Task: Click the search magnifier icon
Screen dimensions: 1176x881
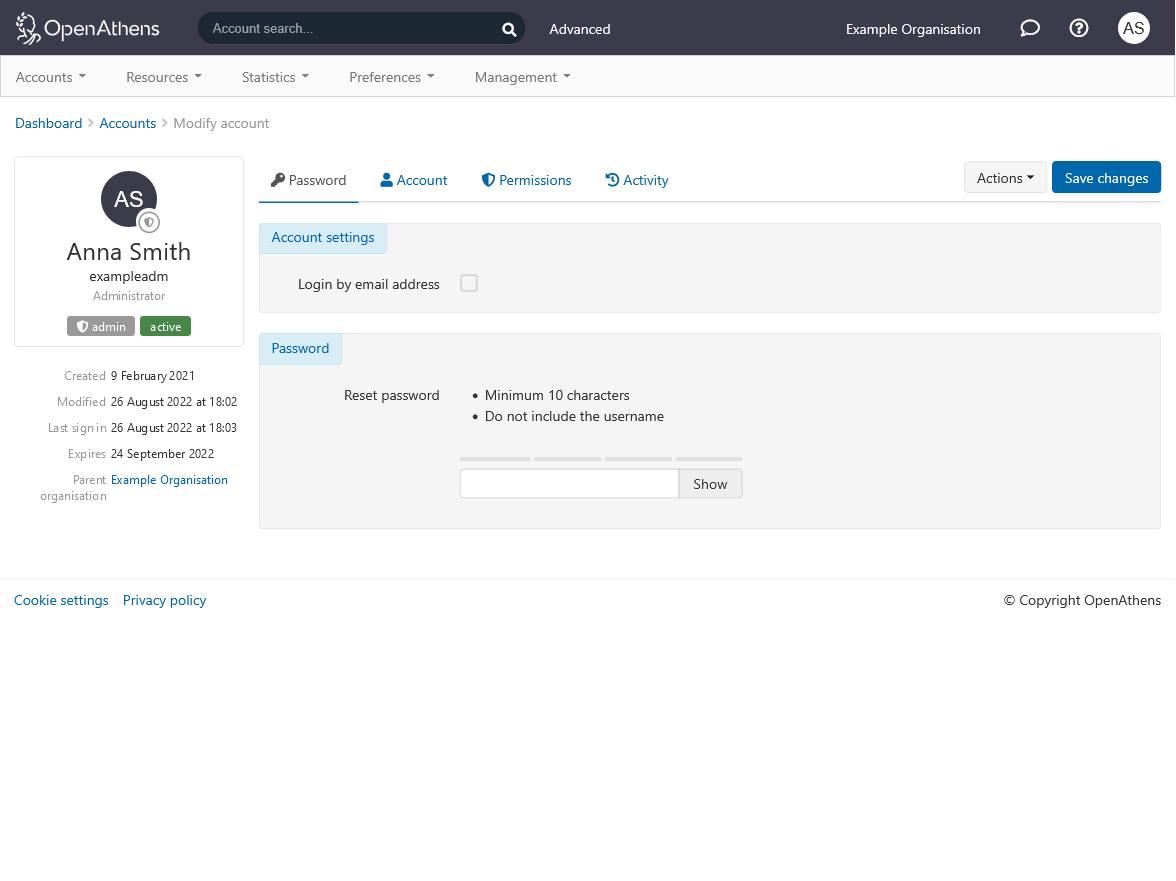Action: (x=509, y=29)
